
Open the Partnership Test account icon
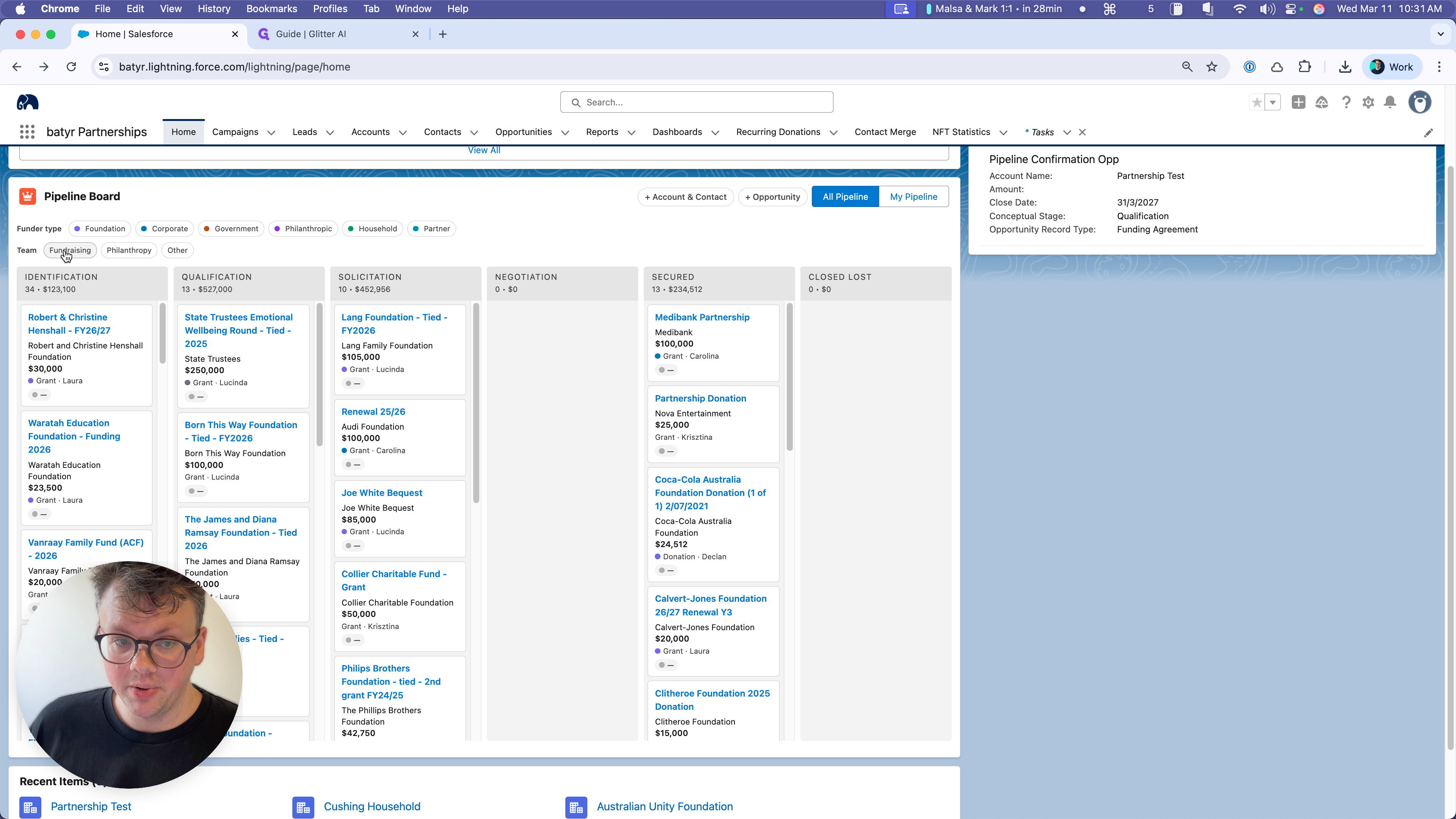tap(30, 807)
